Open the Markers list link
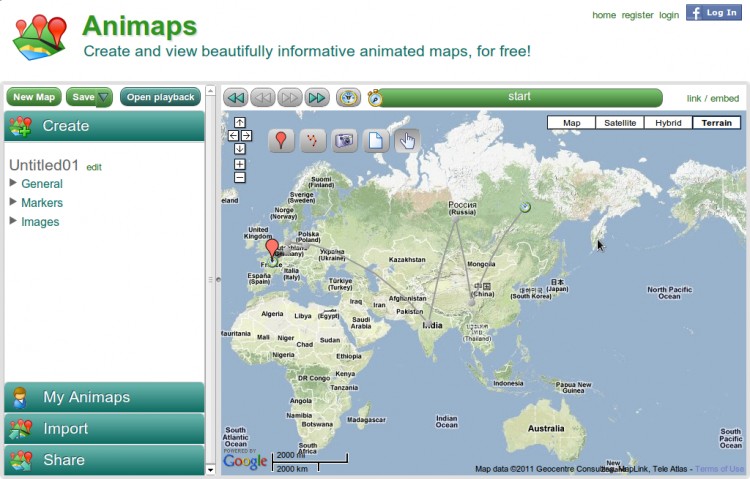Screen dimensions: 750x479 click(x=42, y=203)
